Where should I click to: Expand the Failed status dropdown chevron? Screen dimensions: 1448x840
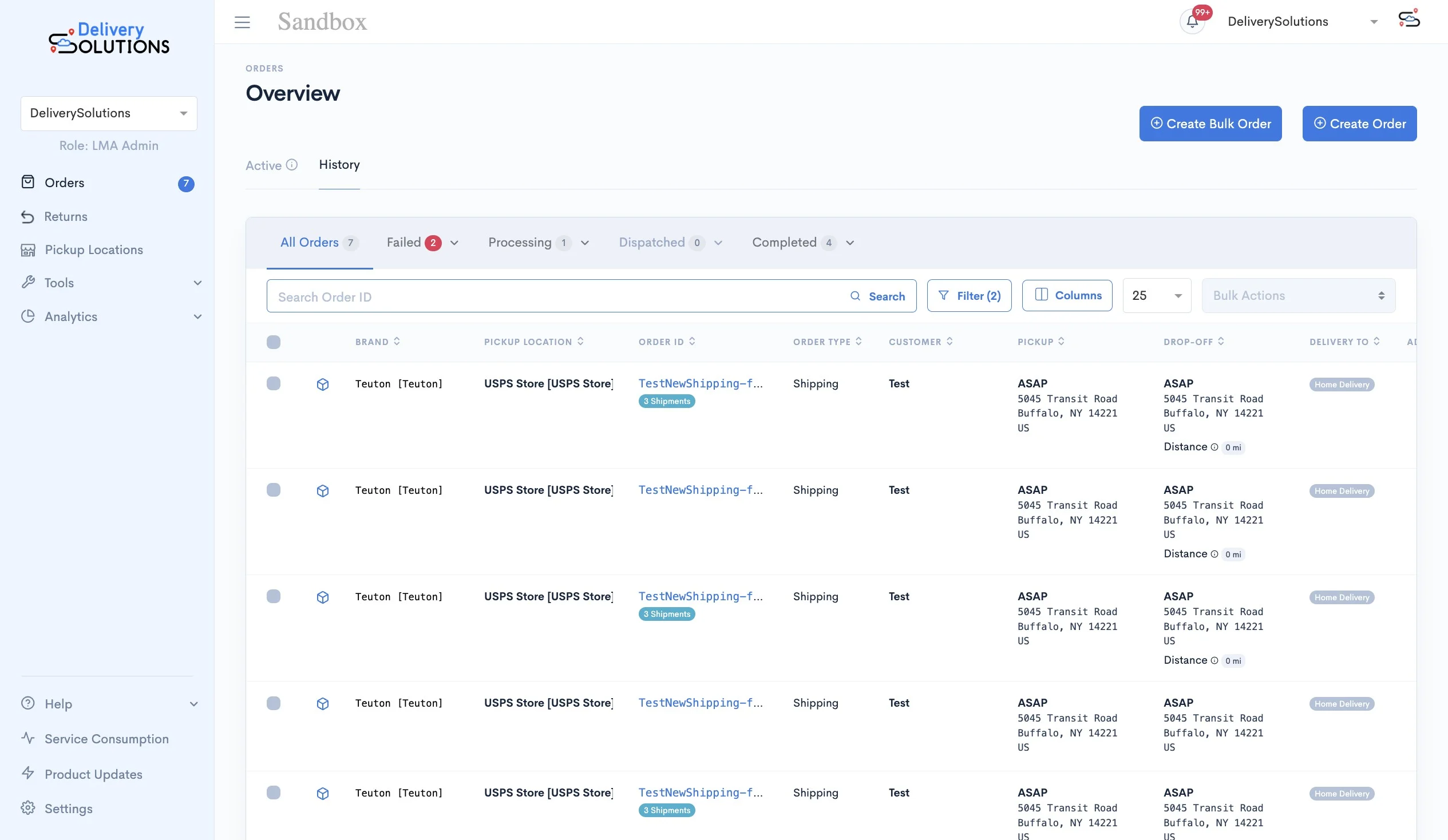pos(454,243)
